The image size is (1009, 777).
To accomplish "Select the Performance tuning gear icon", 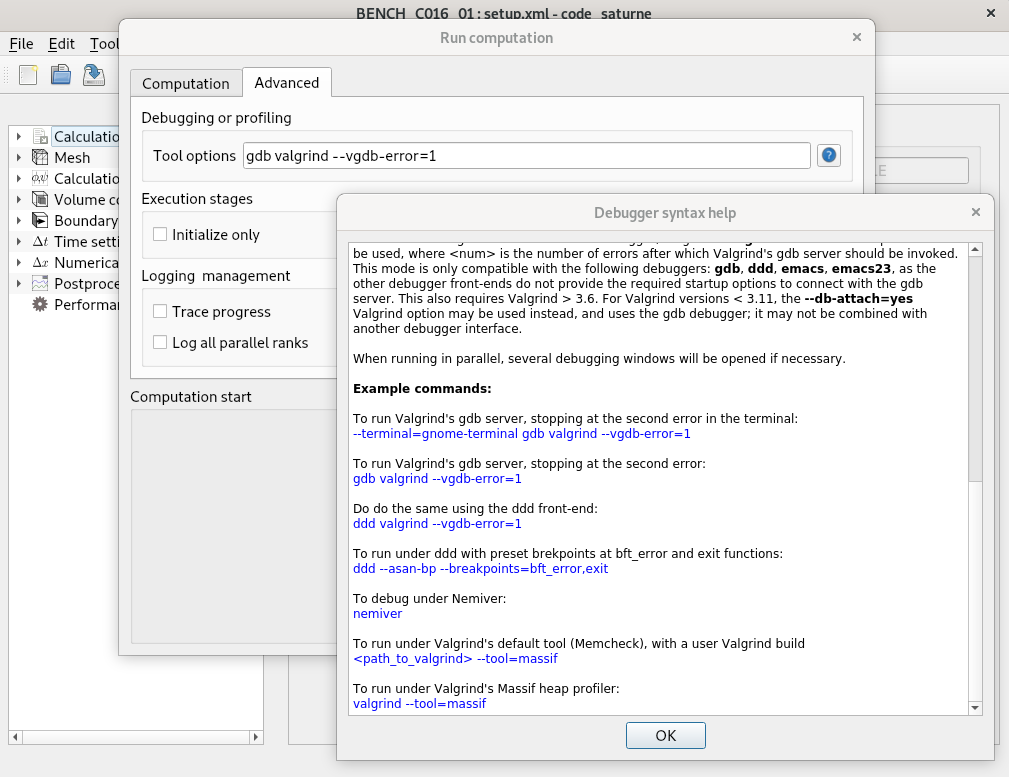I will (x=38, y=304).
